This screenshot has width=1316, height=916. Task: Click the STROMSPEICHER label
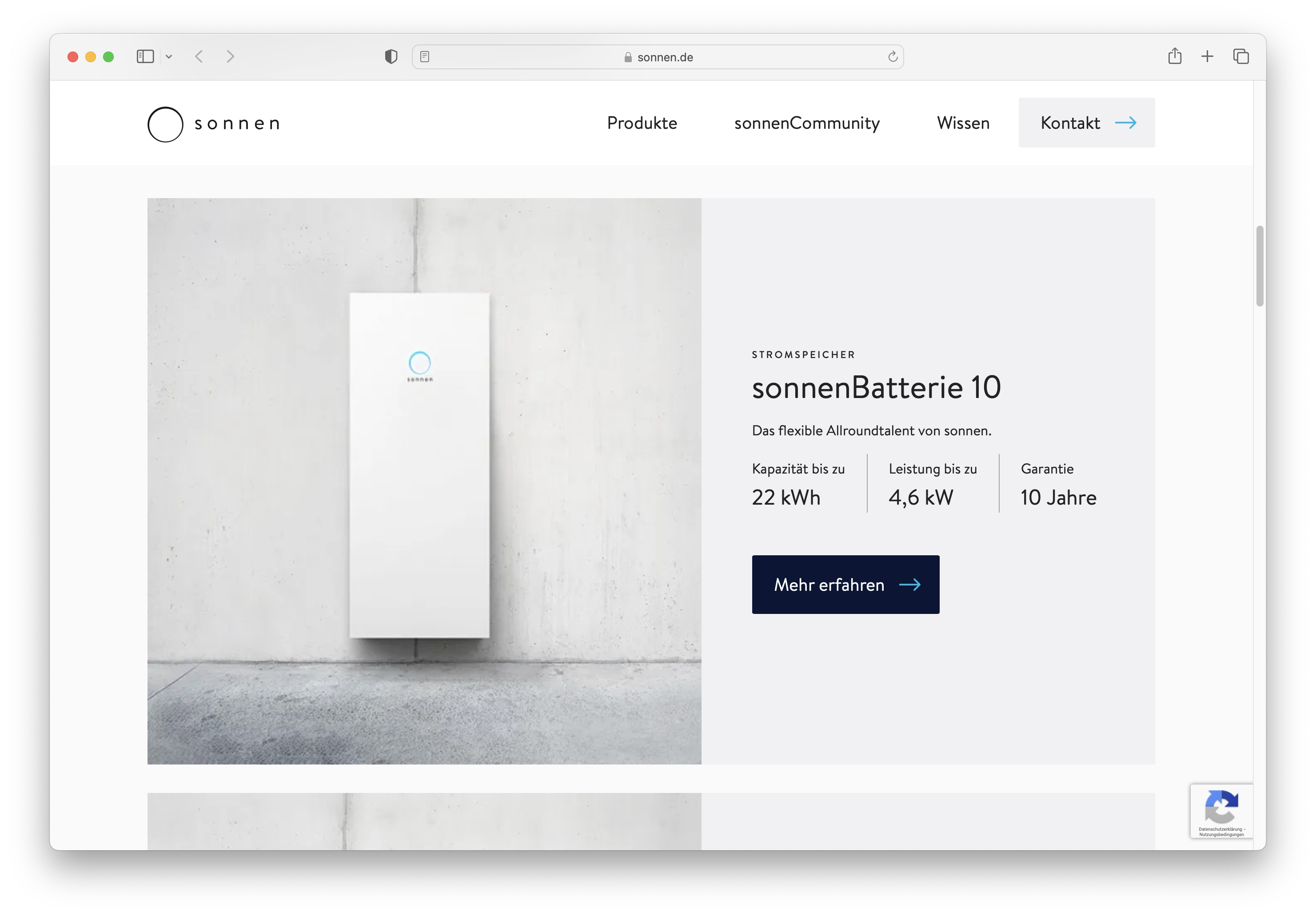click(803, 355)
